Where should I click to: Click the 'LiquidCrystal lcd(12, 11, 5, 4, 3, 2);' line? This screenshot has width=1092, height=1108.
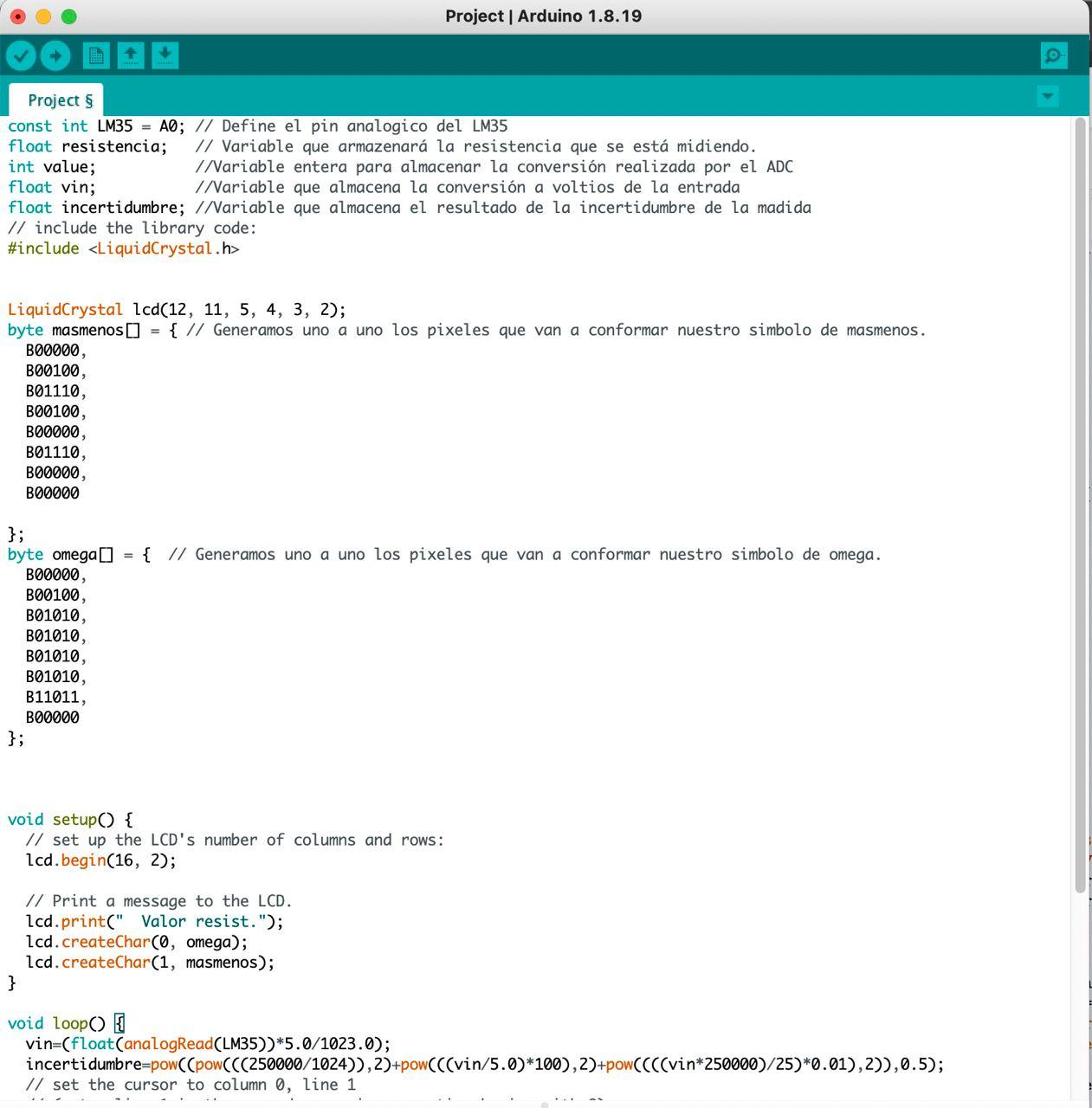coord(177,310)
